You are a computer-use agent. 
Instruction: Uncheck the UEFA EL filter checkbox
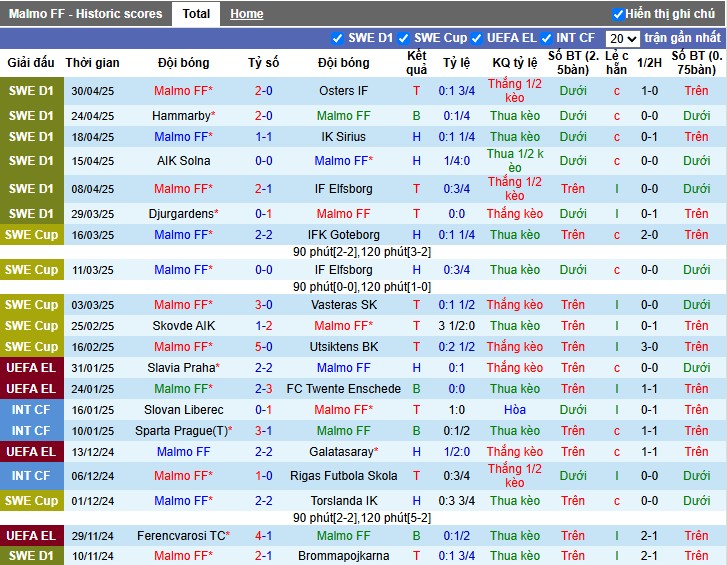pyautogui.click(x=476, y=38)
